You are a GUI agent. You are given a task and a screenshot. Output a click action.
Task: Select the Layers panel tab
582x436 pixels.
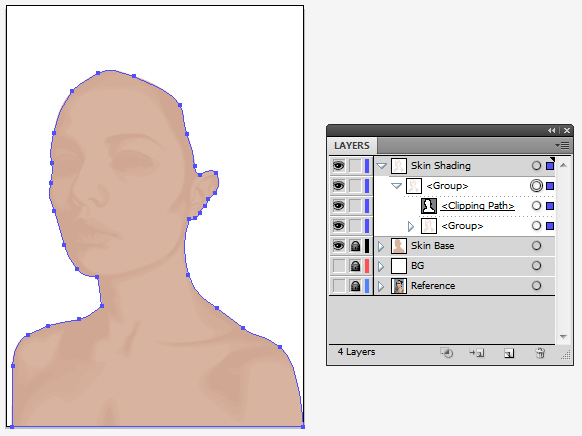(352, 146)
